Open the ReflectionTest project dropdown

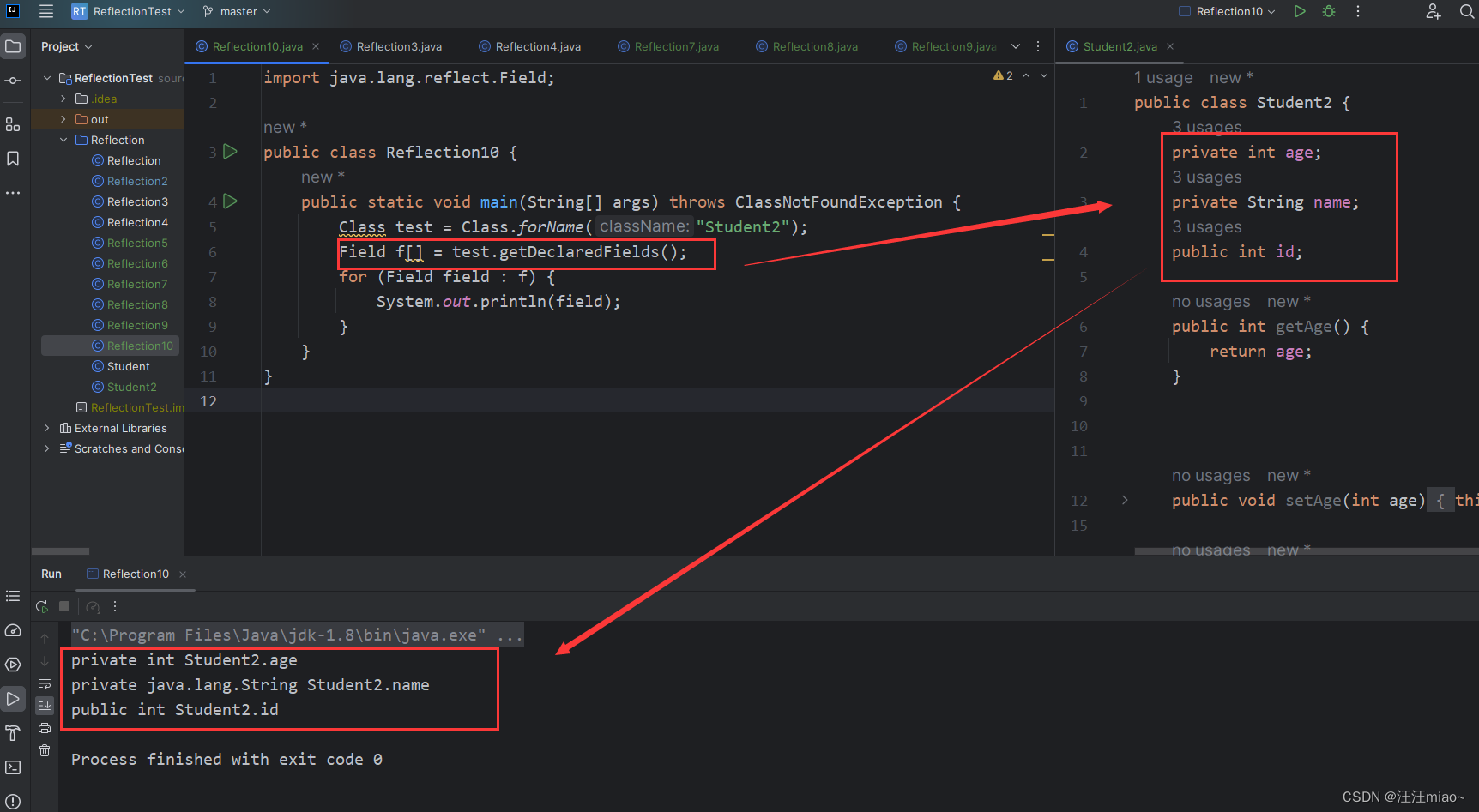coord(128,11)
